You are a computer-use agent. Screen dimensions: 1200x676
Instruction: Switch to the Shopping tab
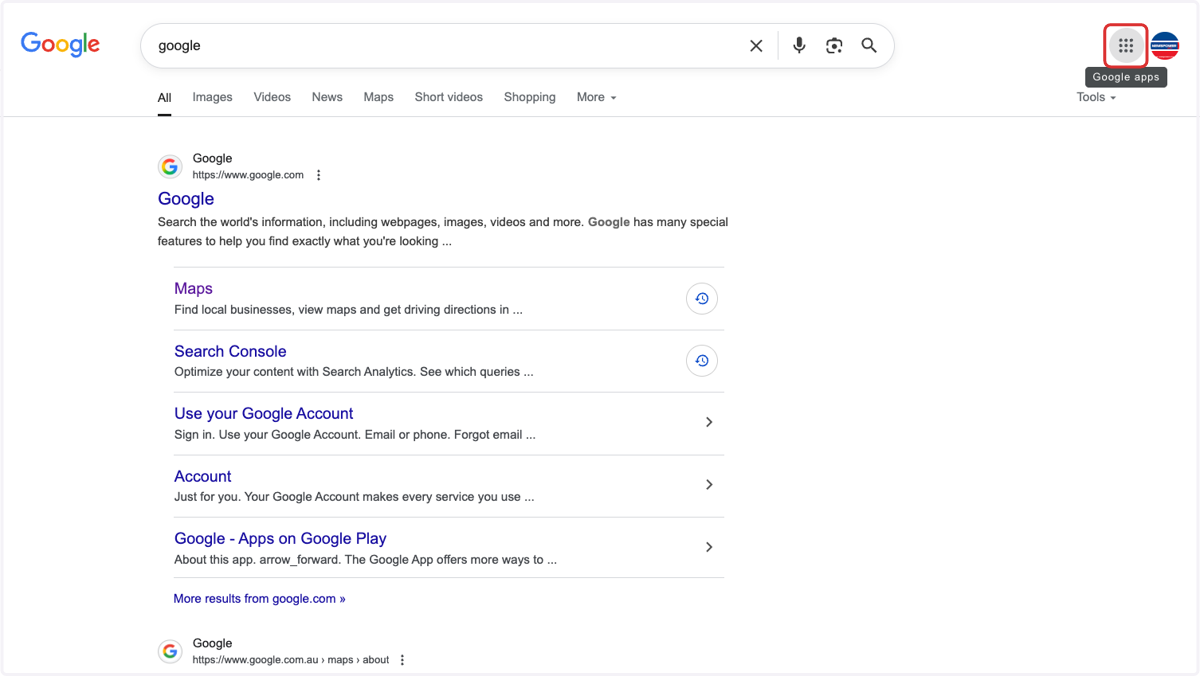pyautogui.click(x=529, y=97)
